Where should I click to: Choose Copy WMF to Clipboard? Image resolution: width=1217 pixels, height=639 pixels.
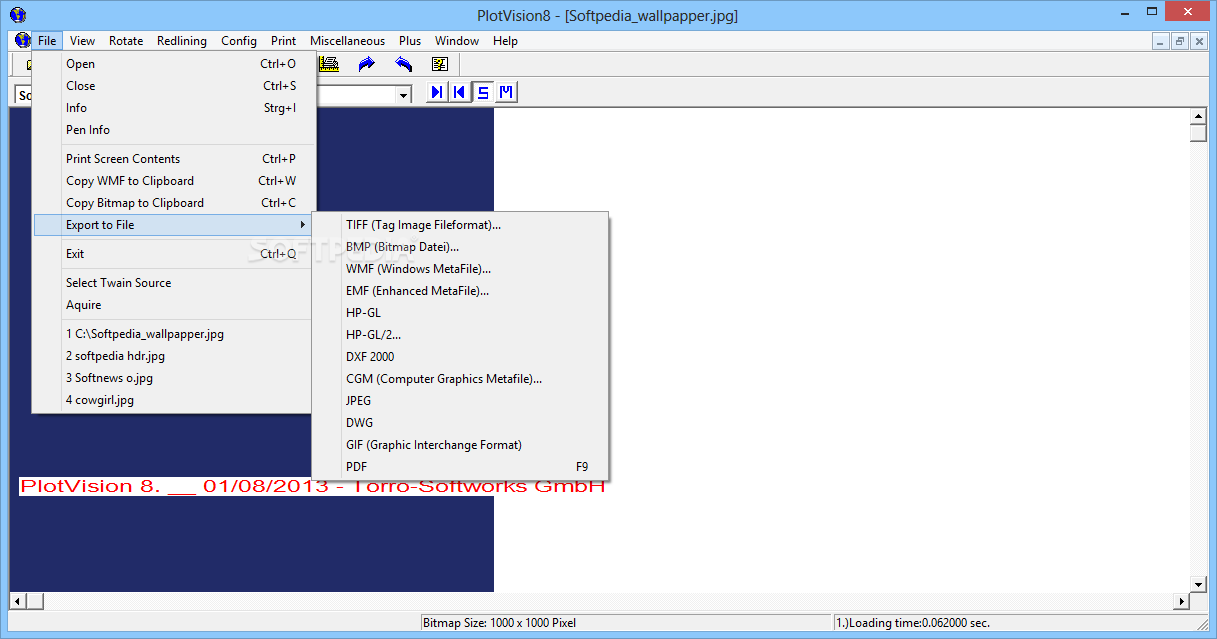tap(174, 181)
